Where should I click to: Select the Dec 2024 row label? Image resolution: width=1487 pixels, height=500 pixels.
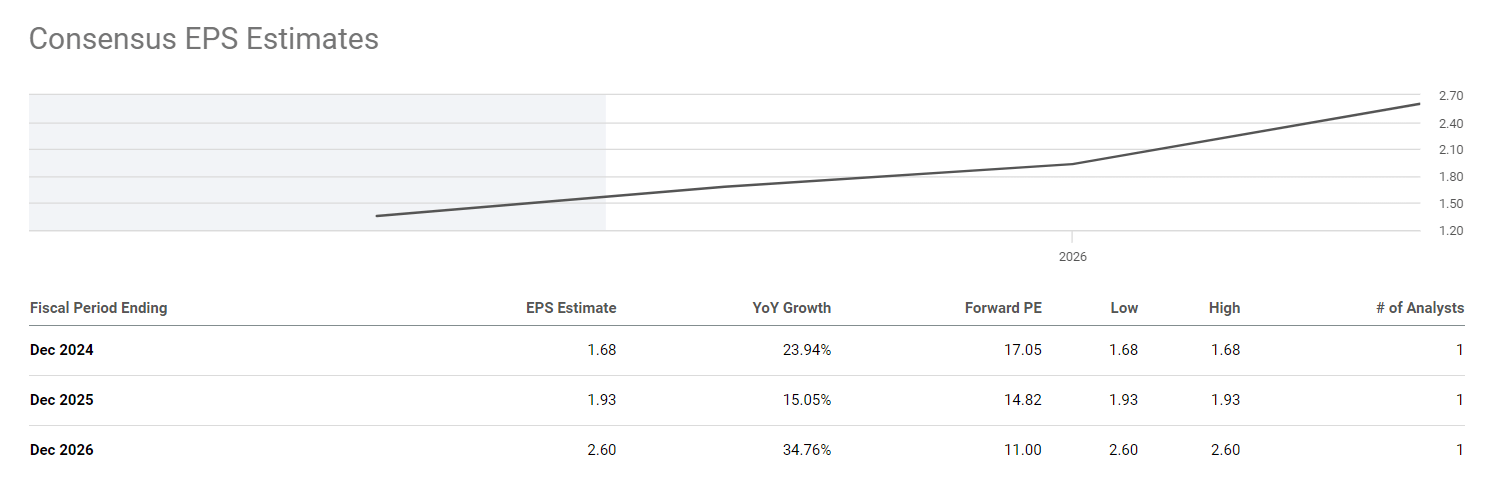coord(62,350)
